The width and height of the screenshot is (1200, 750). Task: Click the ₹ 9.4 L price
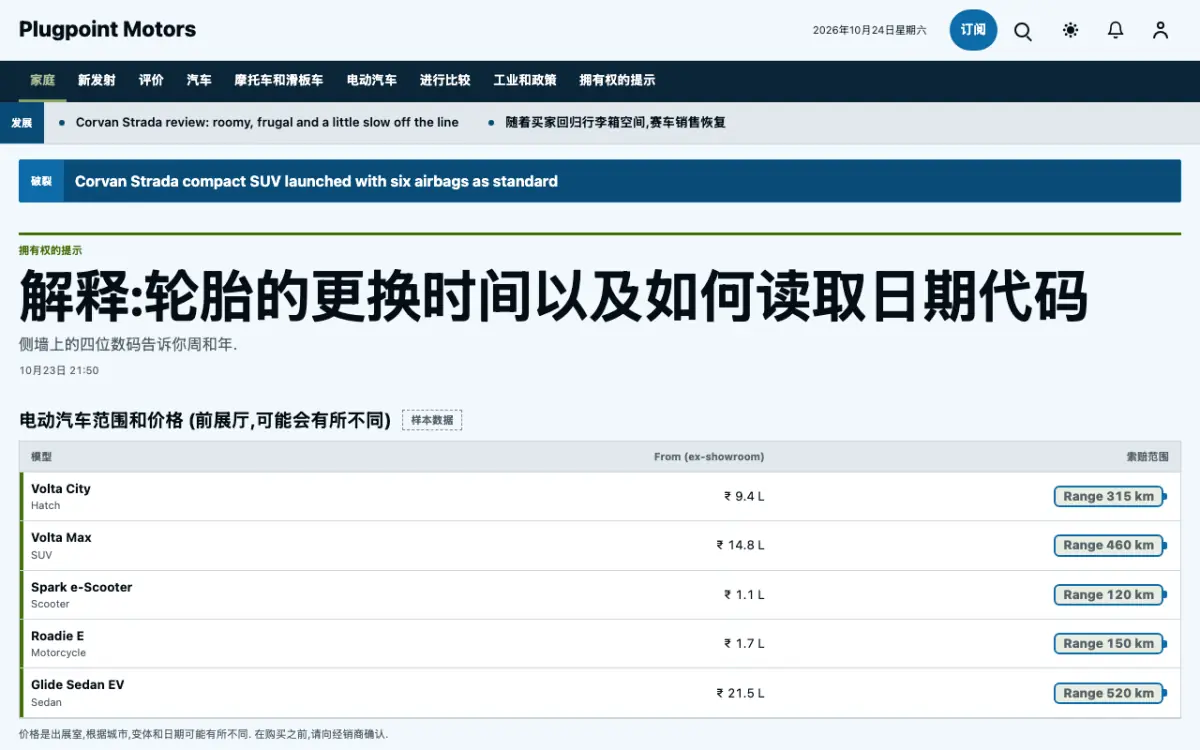pyautogui.click(x=744, y=496)
